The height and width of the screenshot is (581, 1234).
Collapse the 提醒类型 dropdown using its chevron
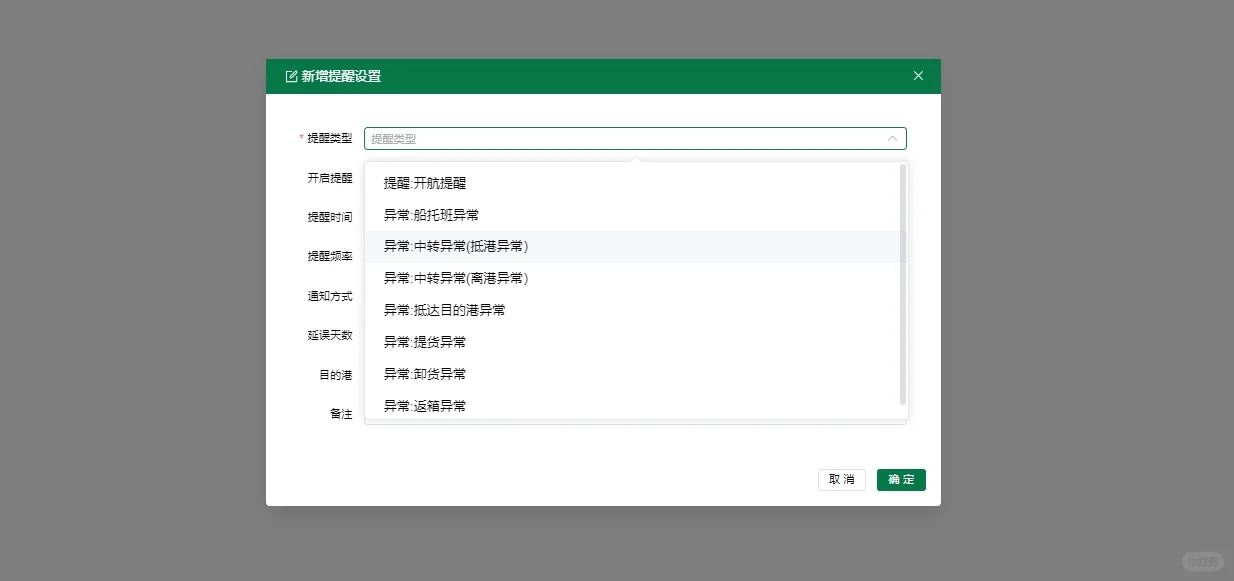pyautogui.click(x=893, y=138)
